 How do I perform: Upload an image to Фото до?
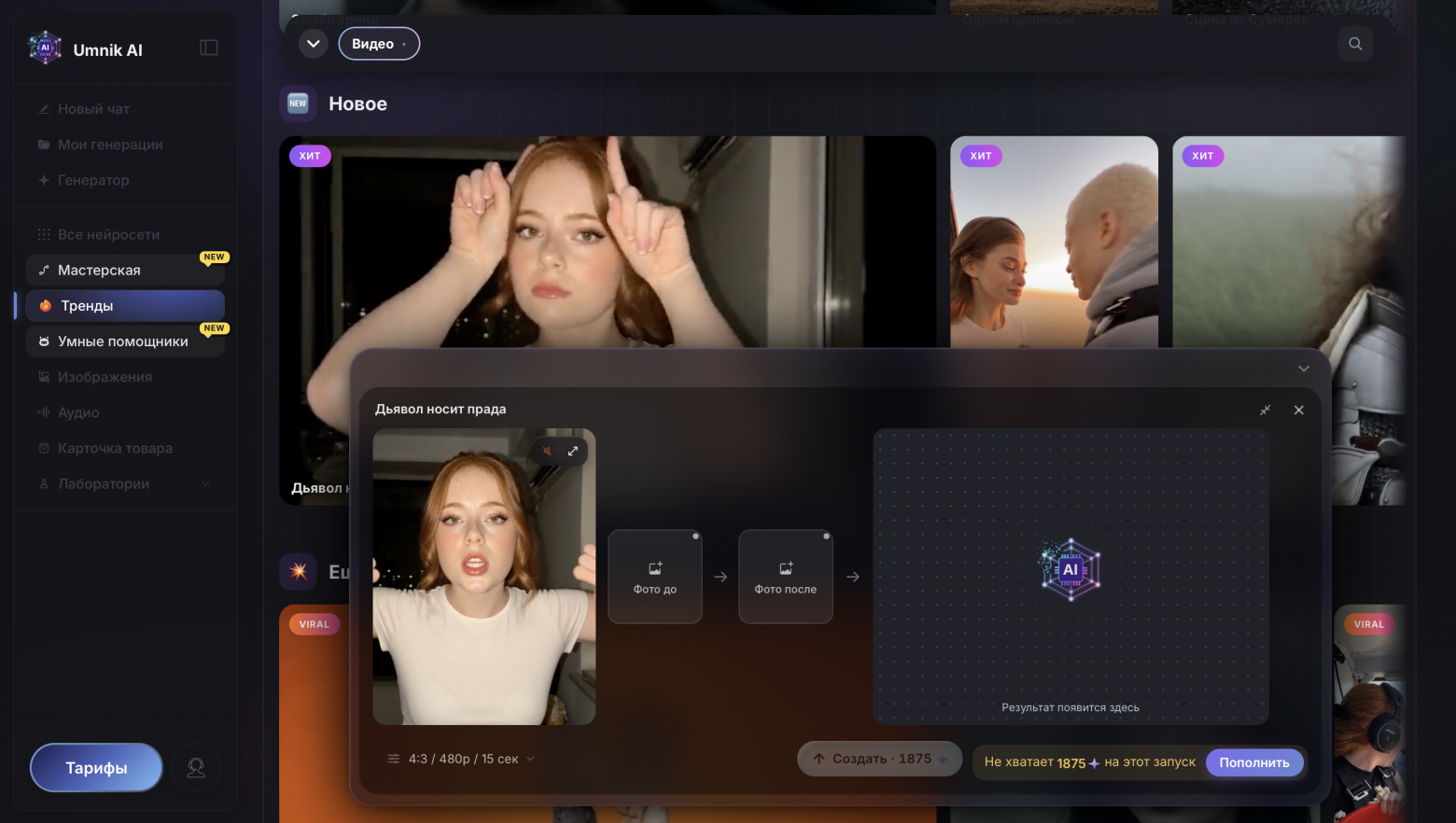(655, 577)
